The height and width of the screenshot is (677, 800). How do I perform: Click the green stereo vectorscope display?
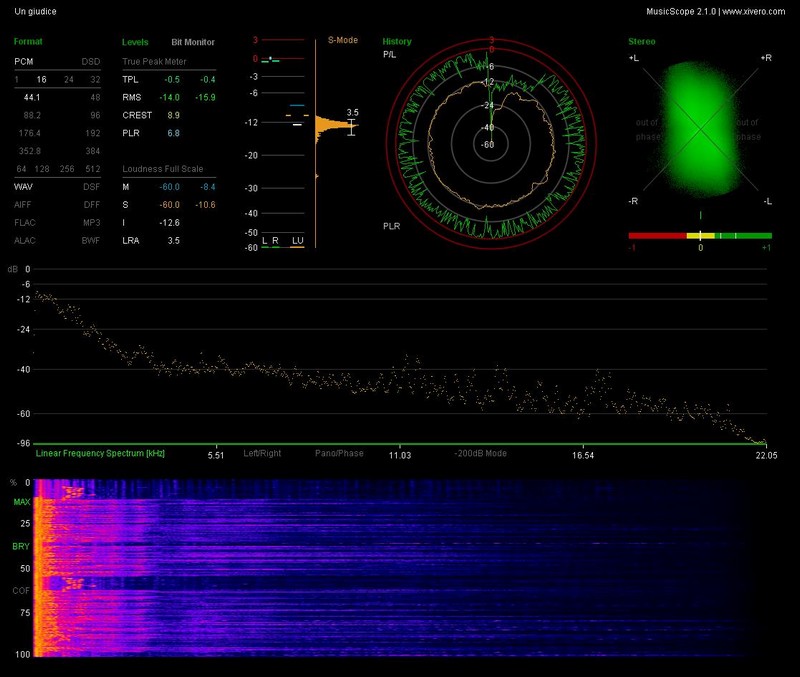point(701,130)
